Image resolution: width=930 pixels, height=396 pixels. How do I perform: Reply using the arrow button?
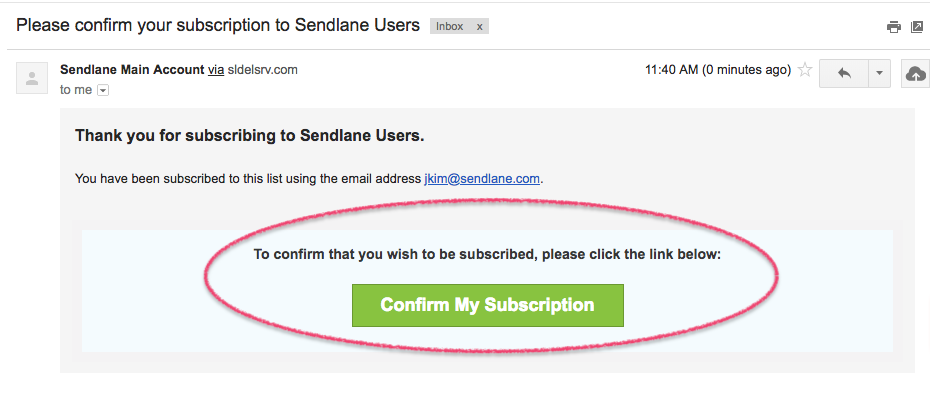point(844,73)
